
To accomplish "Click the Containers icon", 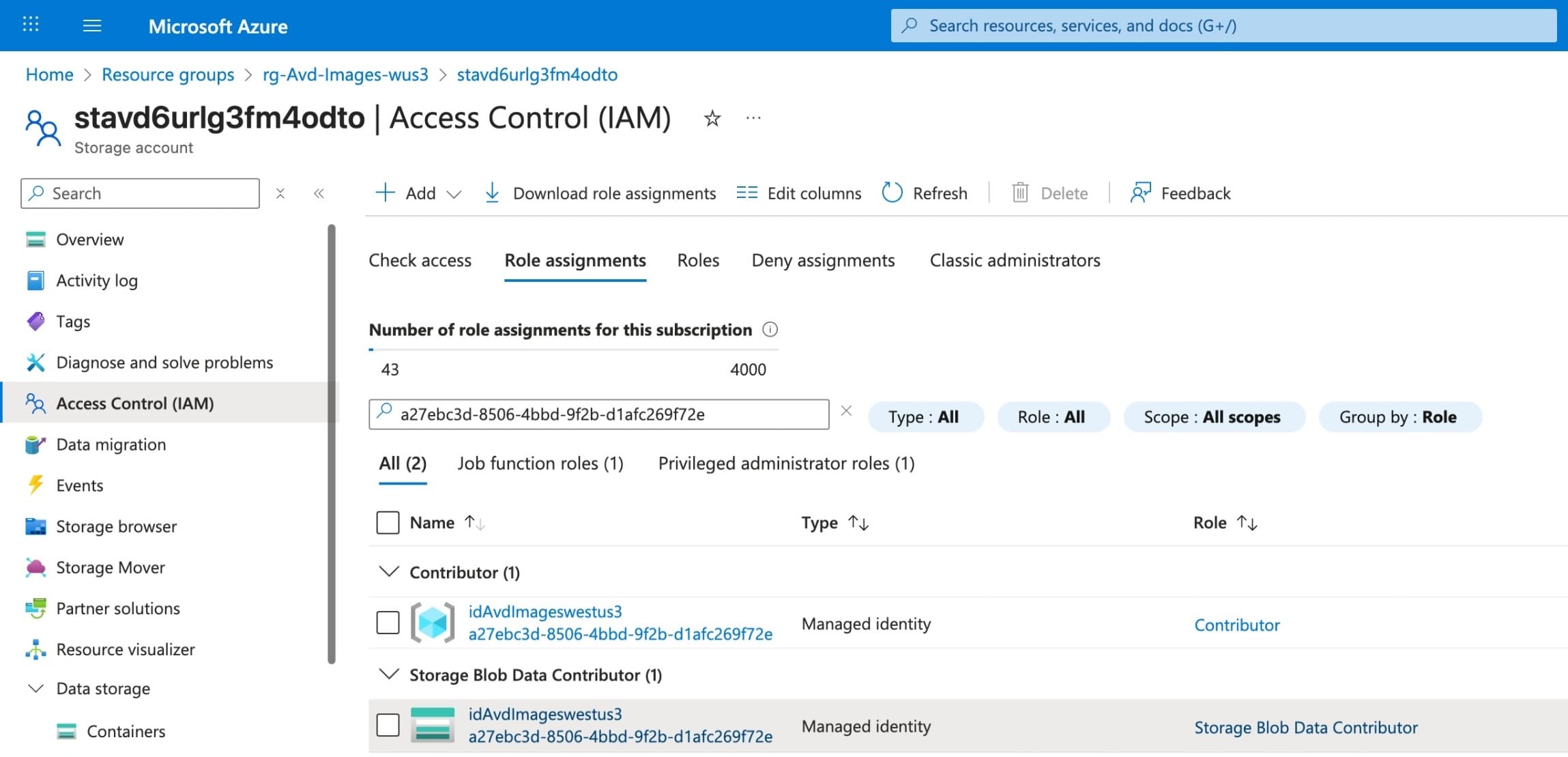I will coord(66,732).
